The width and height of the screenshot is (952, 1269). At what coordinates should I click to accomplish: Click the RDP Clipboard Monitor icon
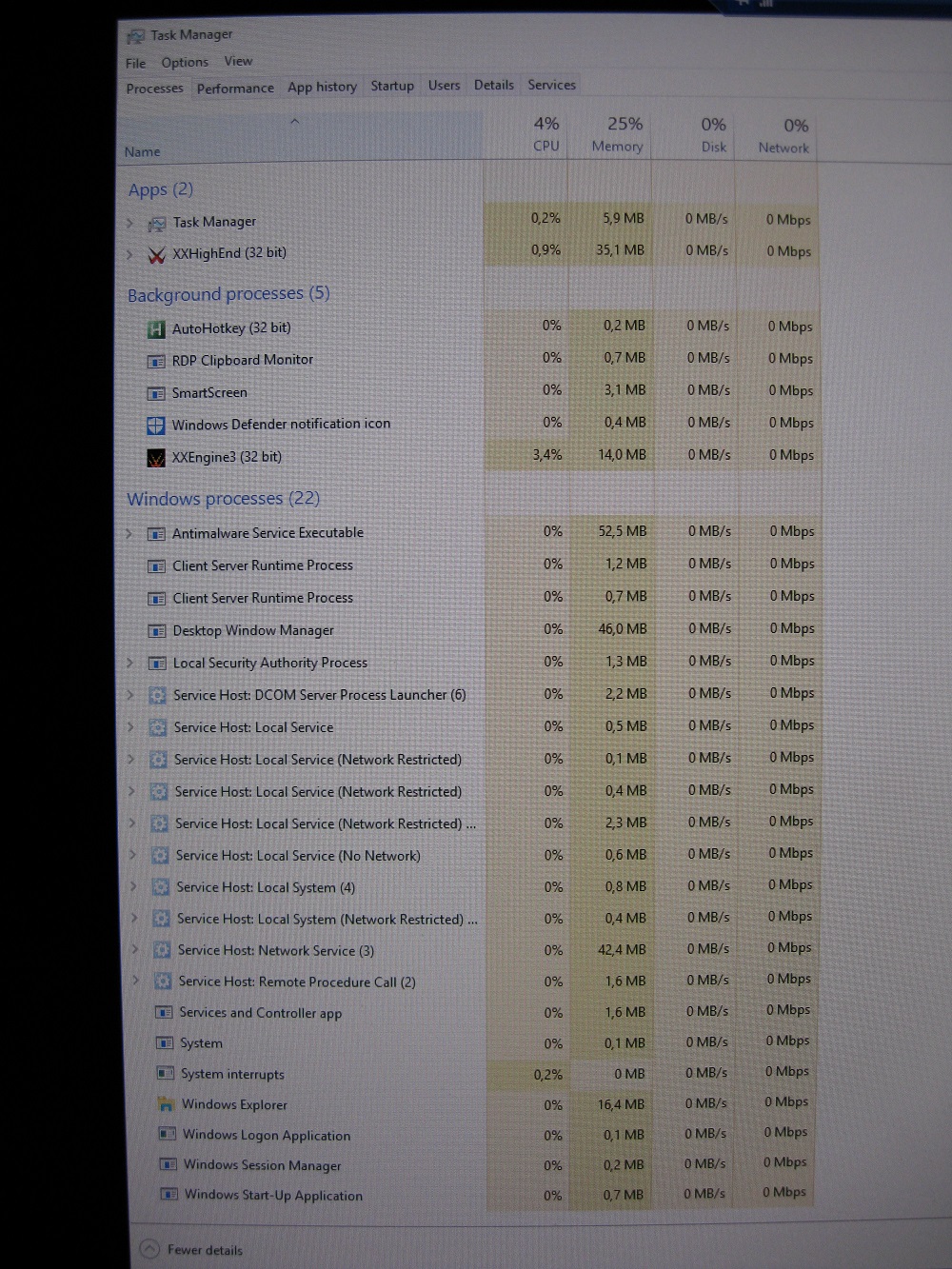pyautogui.click(x=156, y=362)
